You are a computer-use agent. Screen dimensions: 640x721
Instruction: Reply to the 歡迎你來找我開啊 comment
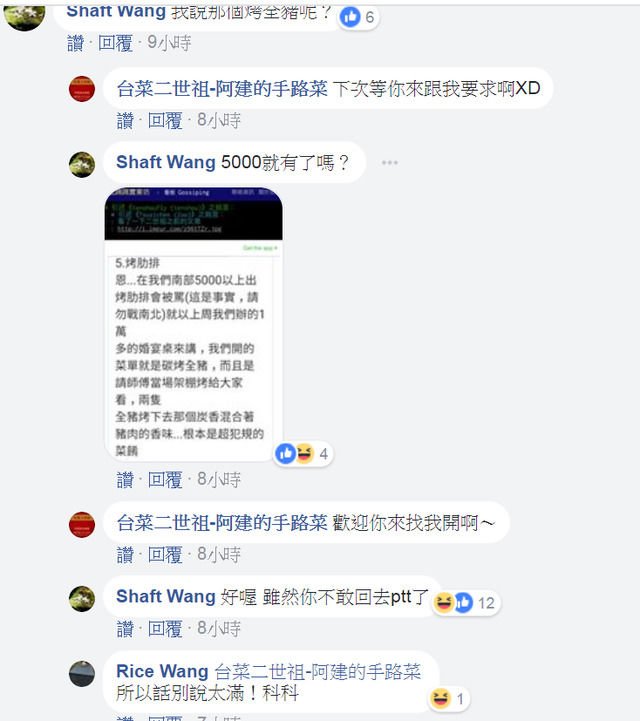coord(165,555)
